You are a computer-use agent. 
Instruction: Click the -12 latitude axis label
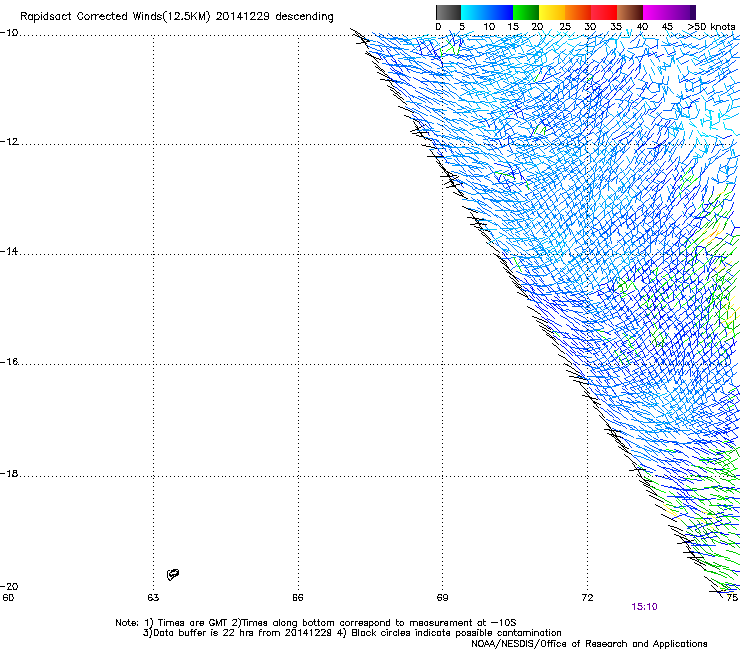point(9,142)
